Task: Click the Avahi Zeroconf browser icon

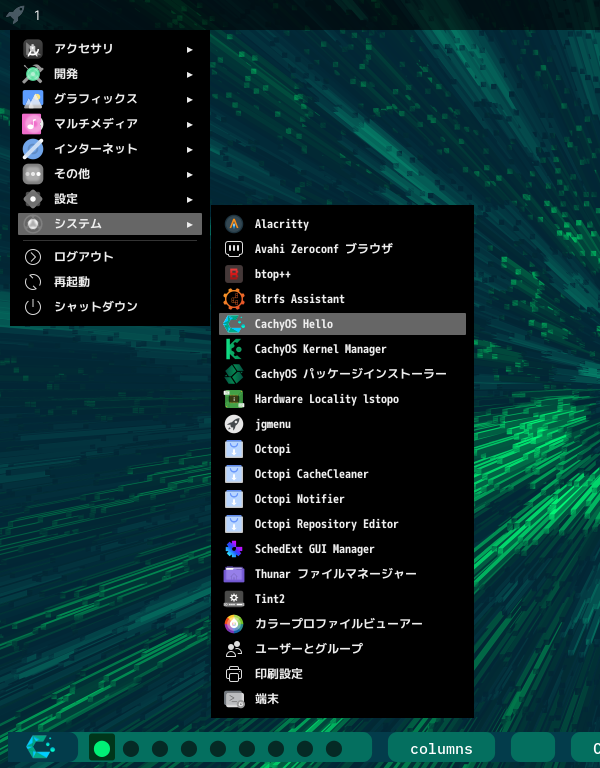Action: [234, 249]
